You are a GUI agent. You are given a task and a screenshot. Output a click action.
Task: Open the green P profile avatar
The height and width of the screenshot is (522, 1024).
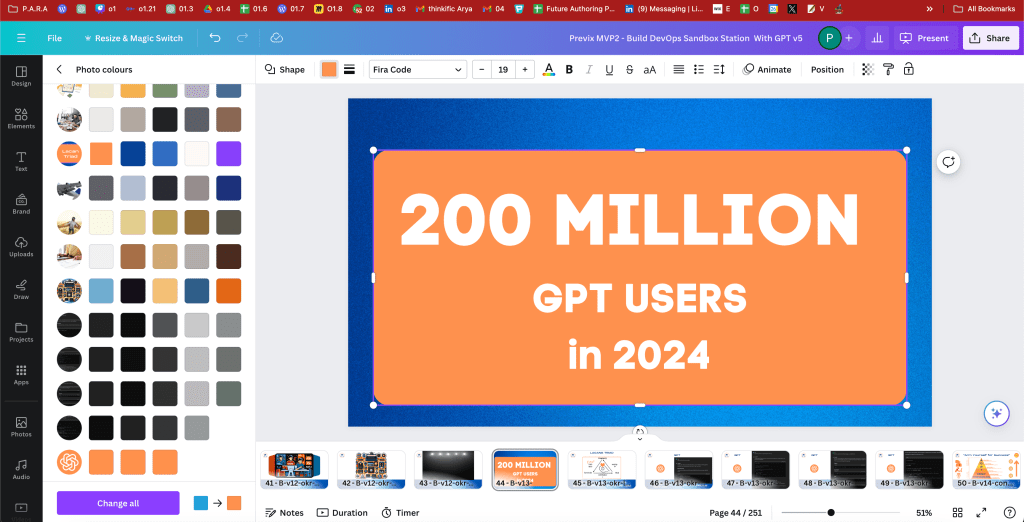(x=829, y=38)
